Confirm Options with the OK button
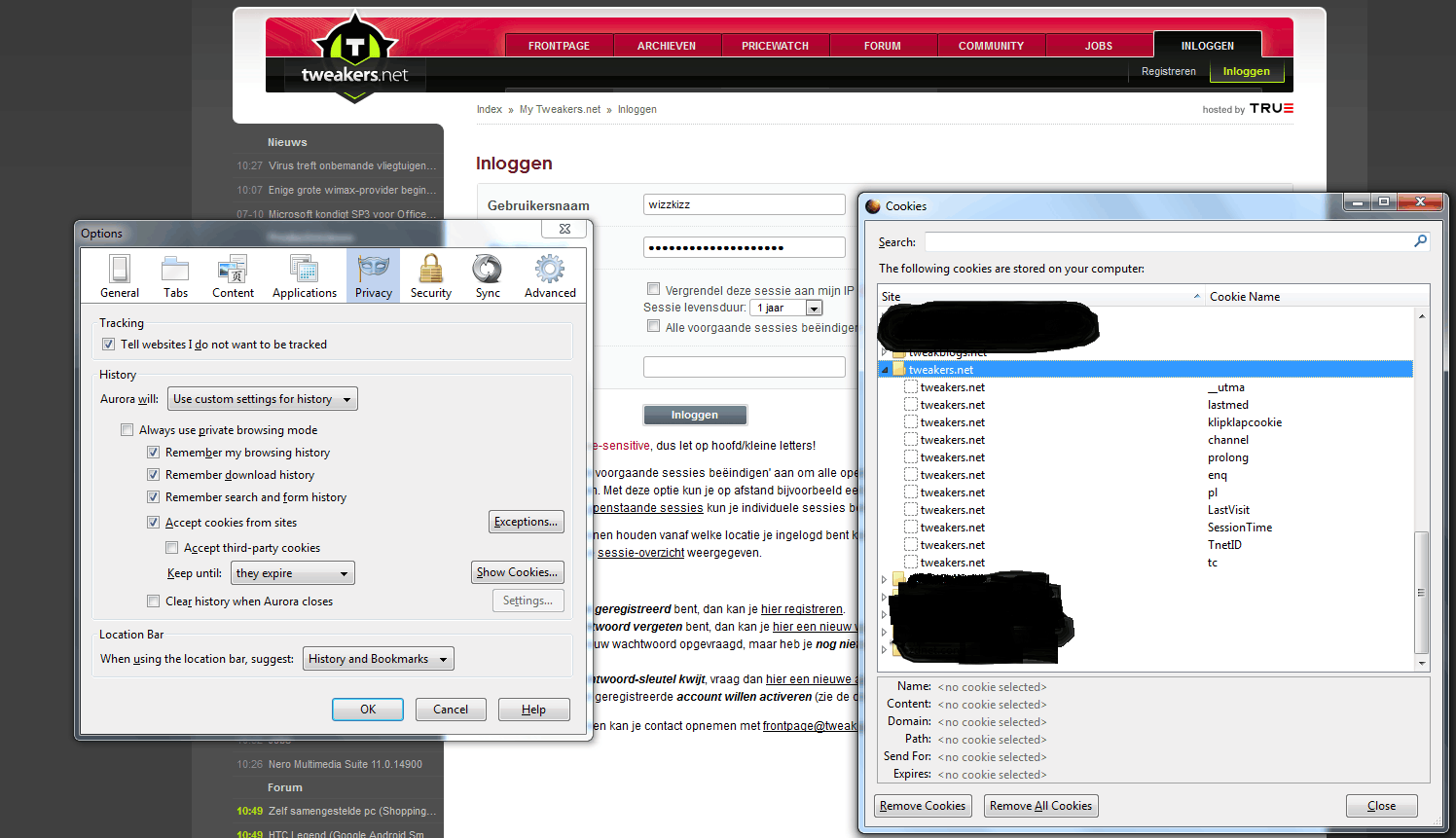The height and width of the screenshot is (838, 1456). [368, 710]
